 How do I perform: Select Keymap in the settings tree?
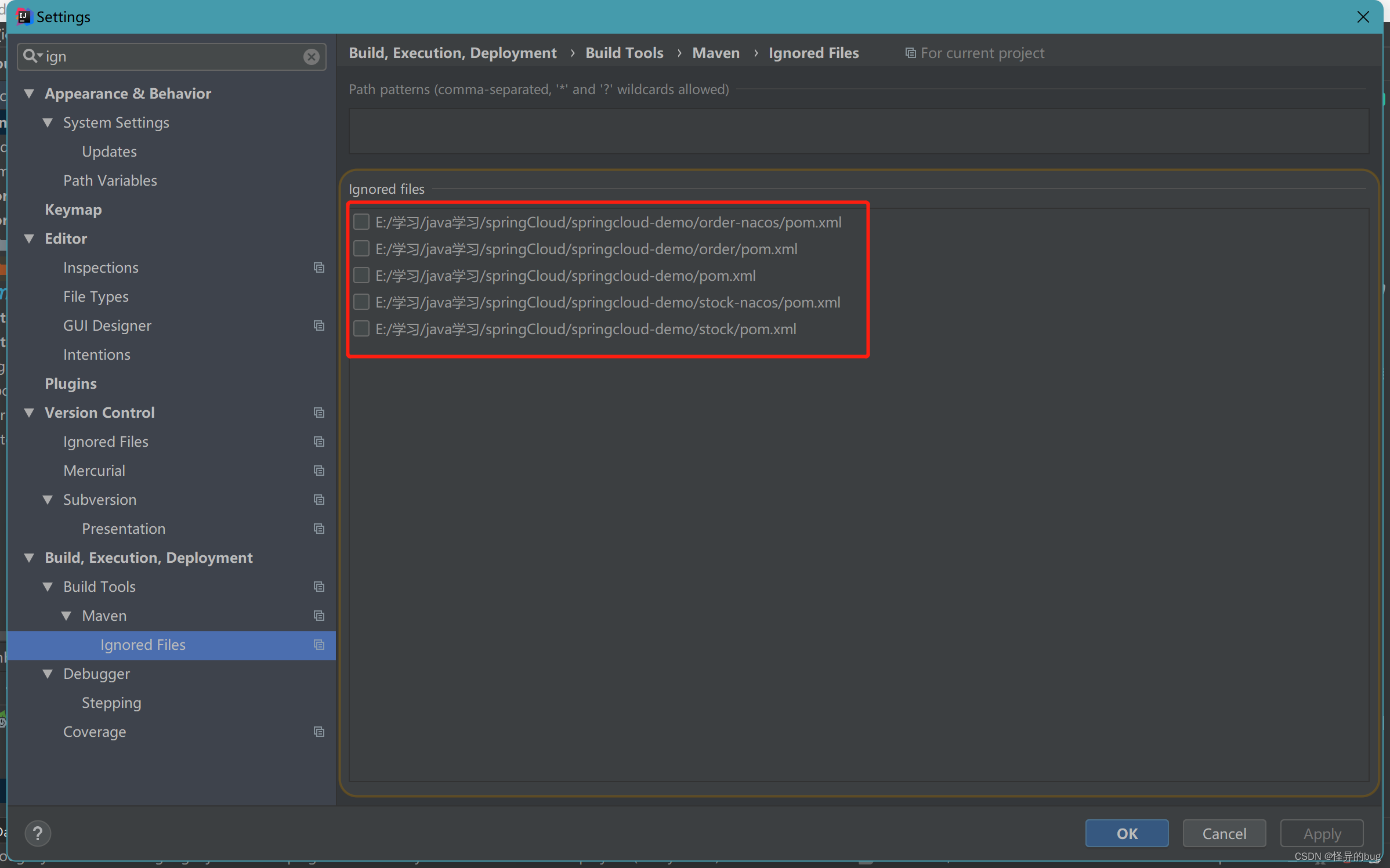(73, 209)
